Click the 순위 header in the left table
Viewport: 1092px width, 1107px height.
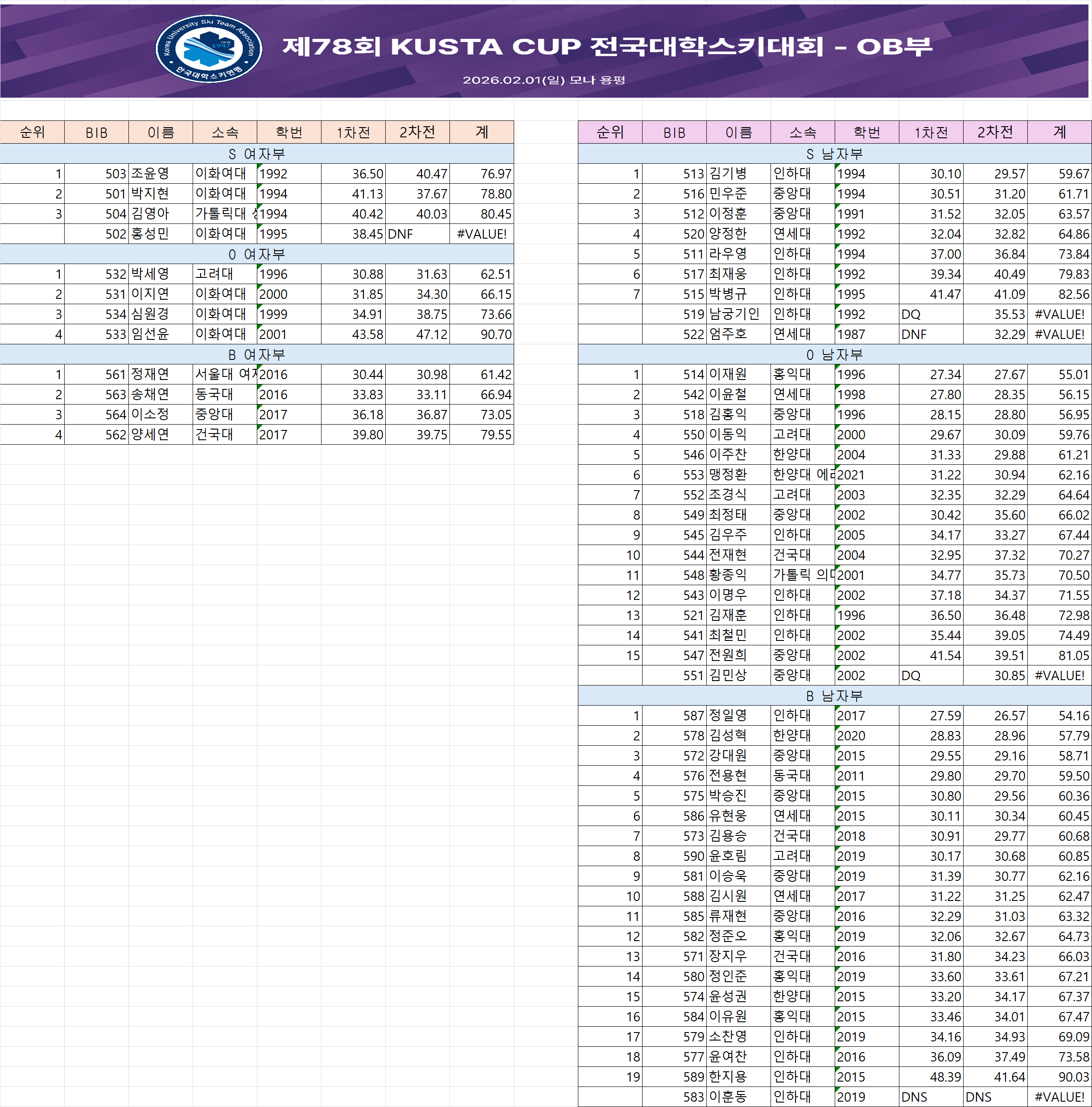(x=32, y=132)
